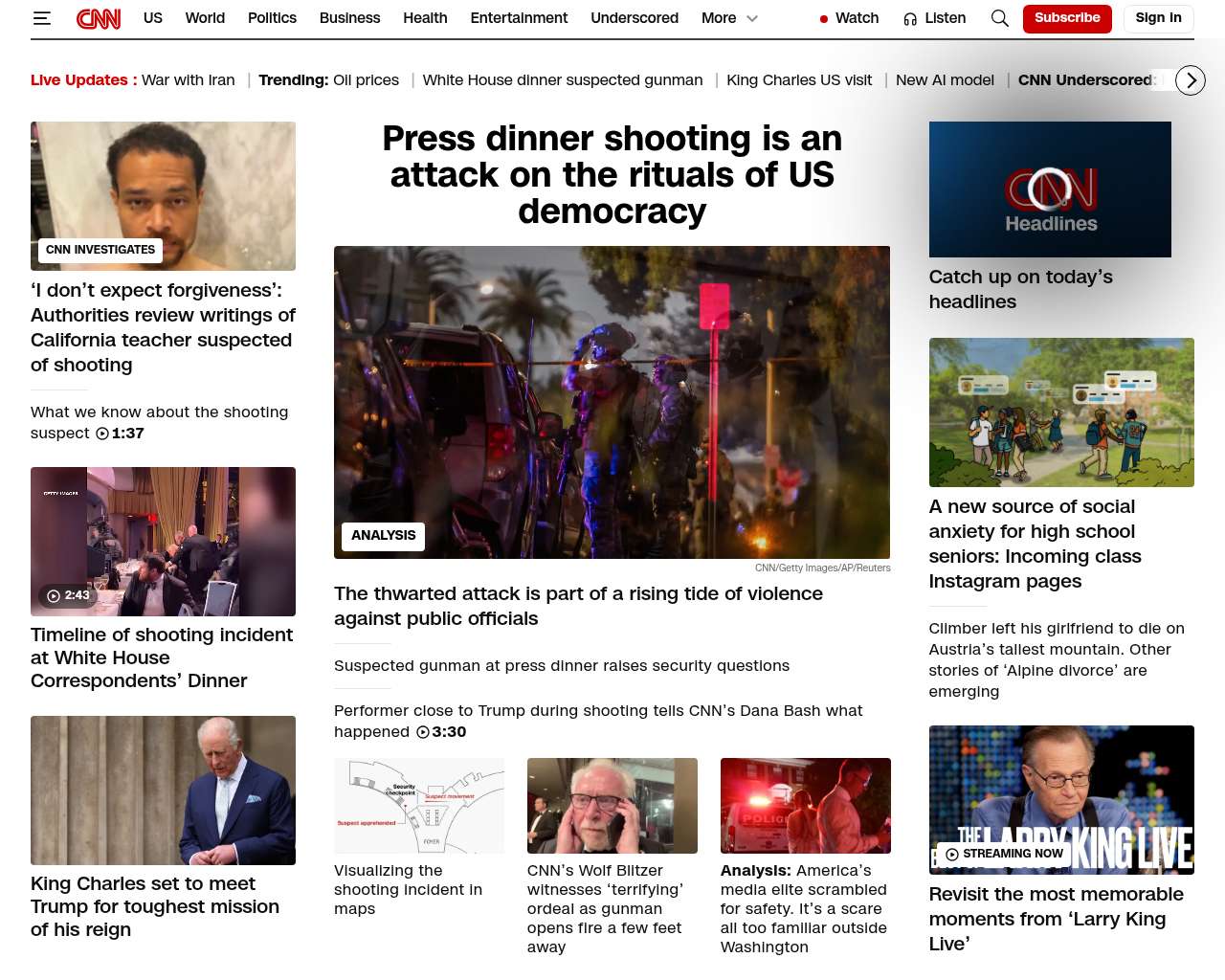Viewport: 1225px width, 980px height.
Task: Open the Politics section
Action: click(272, 18)
